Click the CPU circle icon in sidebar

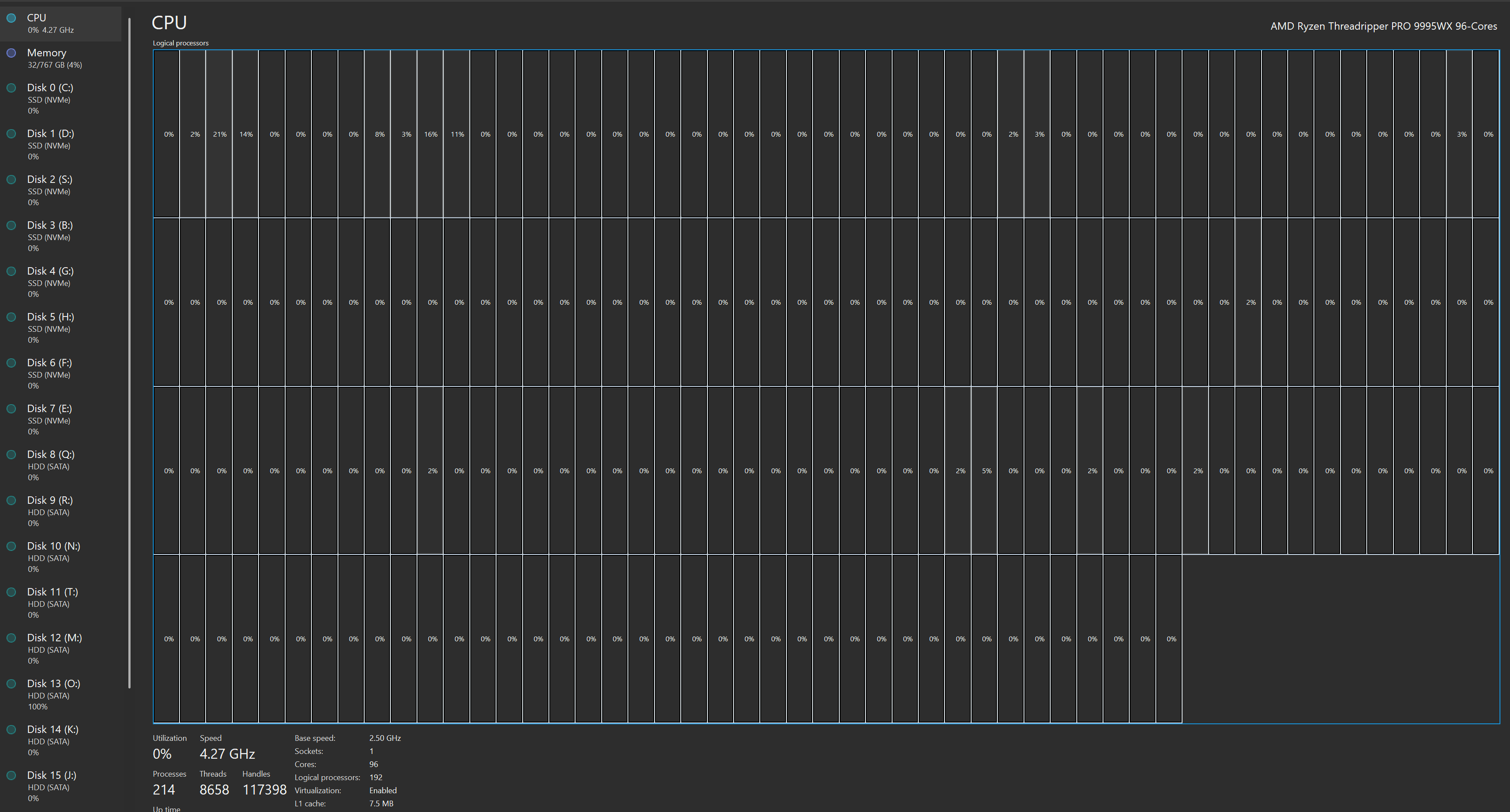click(11, 18)
